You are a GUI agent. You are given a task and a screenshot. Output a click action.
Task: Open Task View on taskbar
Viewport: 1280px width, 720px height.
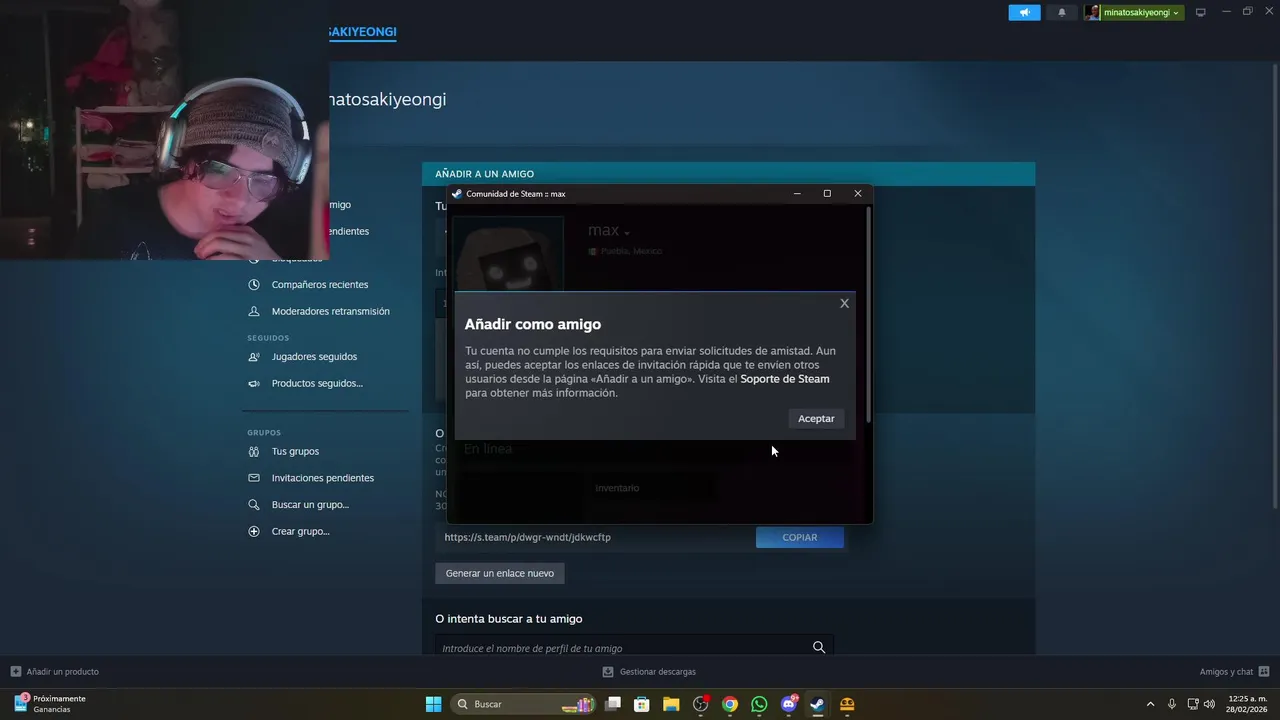[x=613, y=704]
